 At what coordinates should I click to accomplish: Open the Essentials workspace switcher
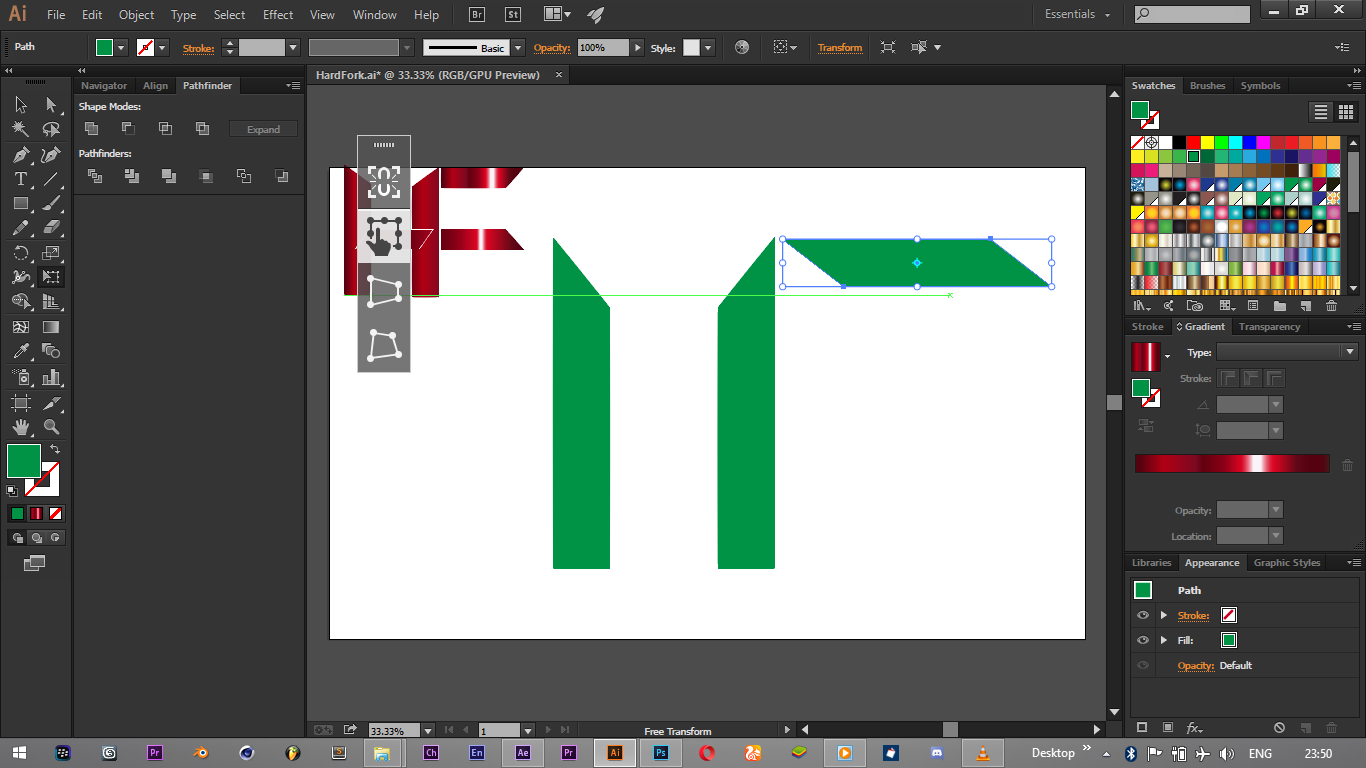[1077, 14]
